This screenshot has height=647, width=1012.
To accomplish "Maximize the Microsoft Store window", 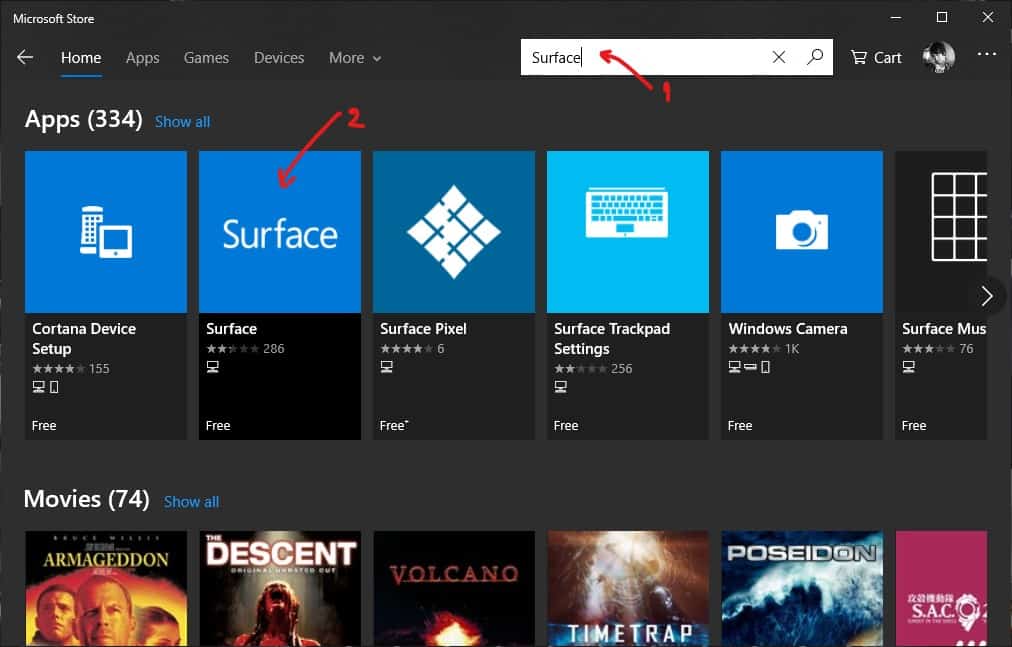I will pos(942,17).
